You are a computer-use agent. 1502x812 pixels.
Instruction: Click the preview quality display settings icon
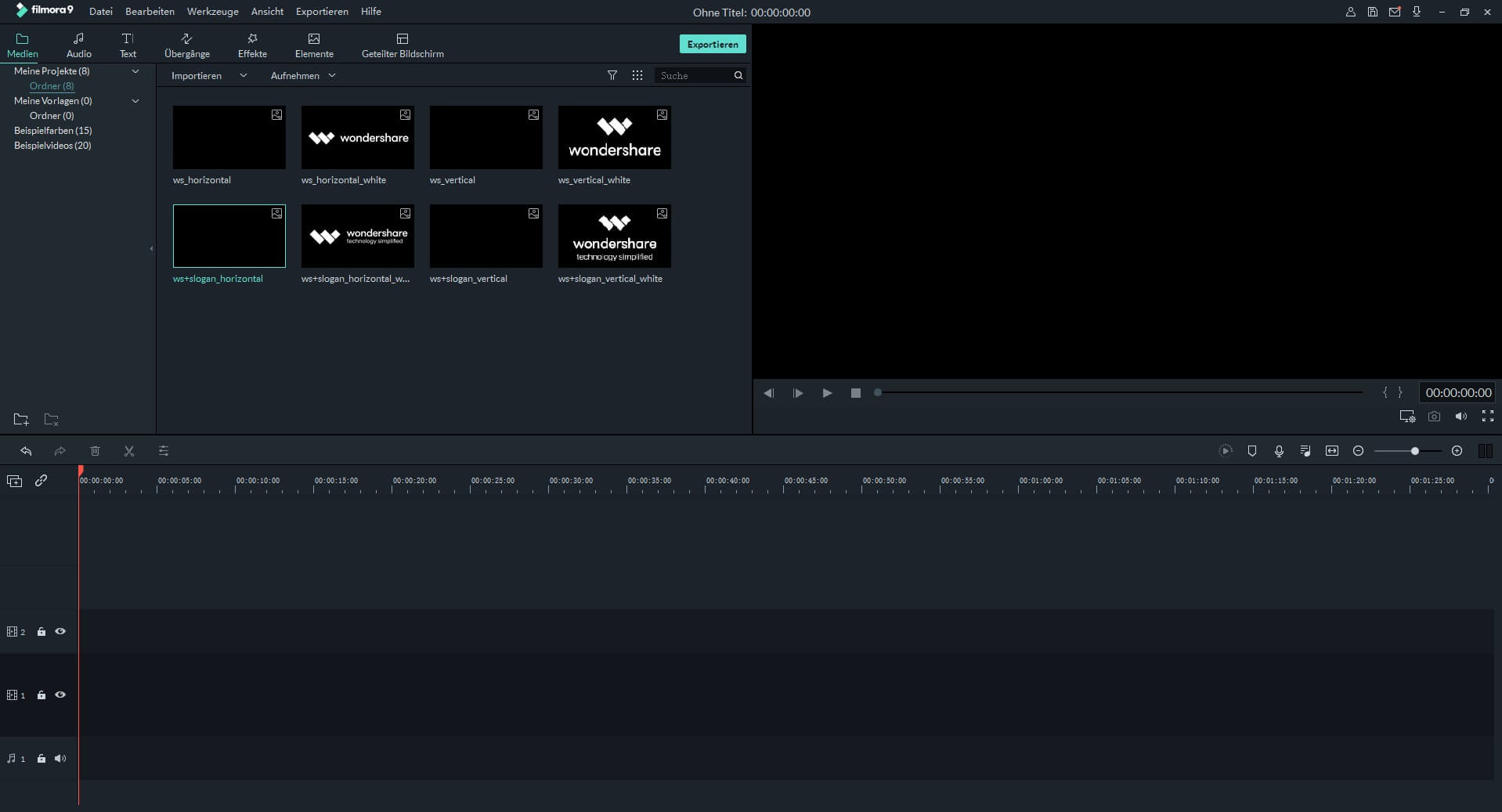coord(1407,417)
